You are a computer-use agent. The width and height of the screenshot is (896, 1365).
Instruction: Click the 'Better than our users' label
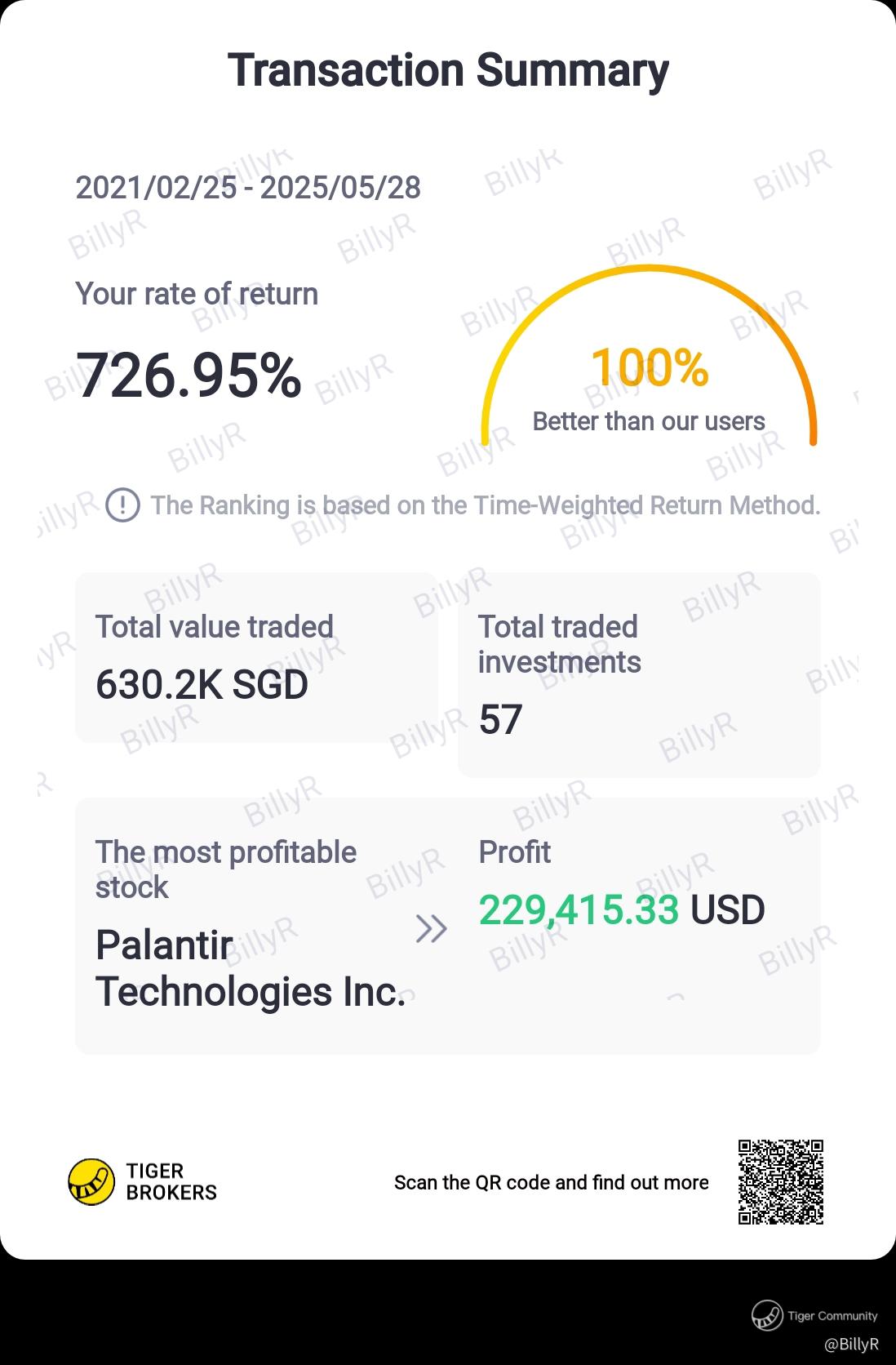649,421
